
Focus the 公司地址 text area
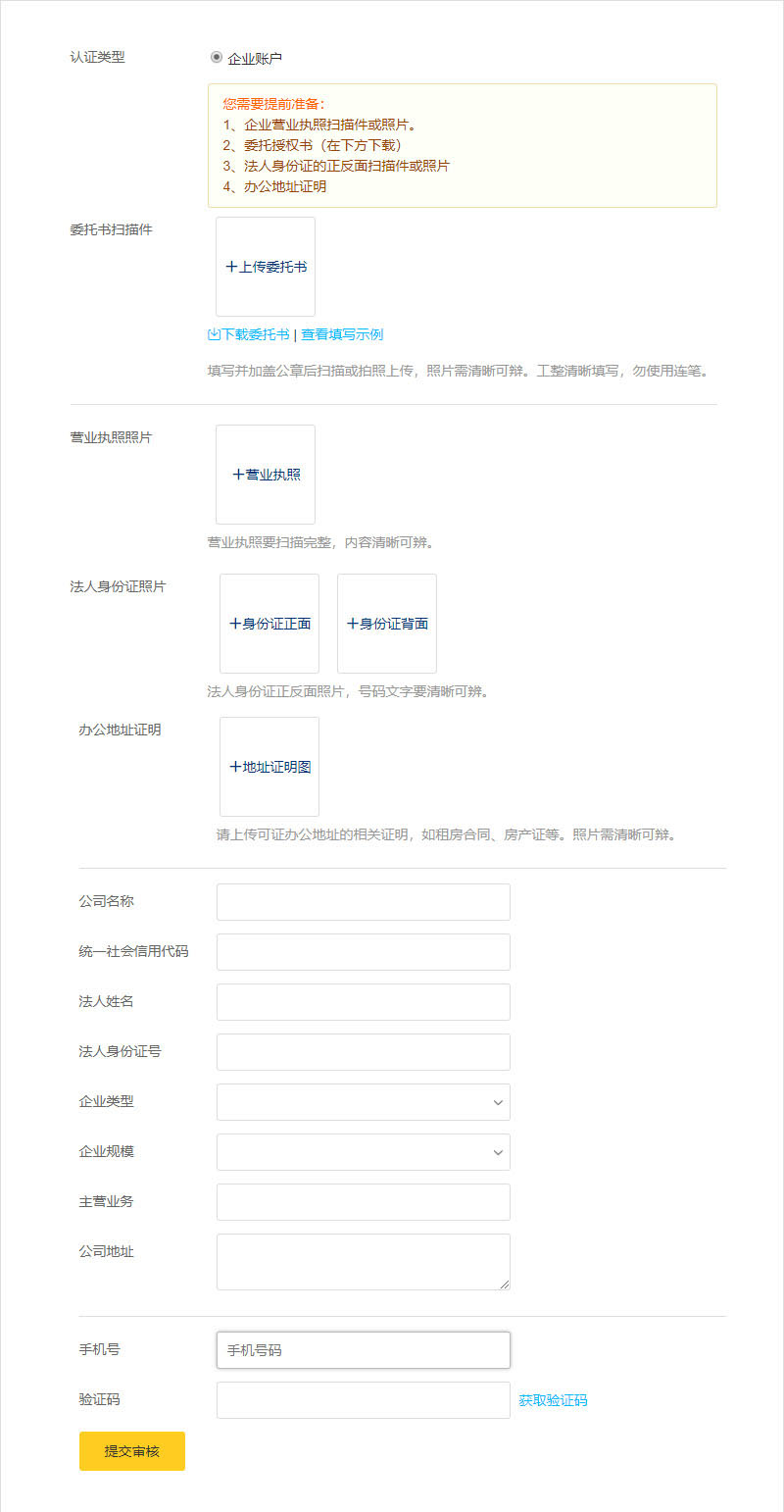point(364,1262)
